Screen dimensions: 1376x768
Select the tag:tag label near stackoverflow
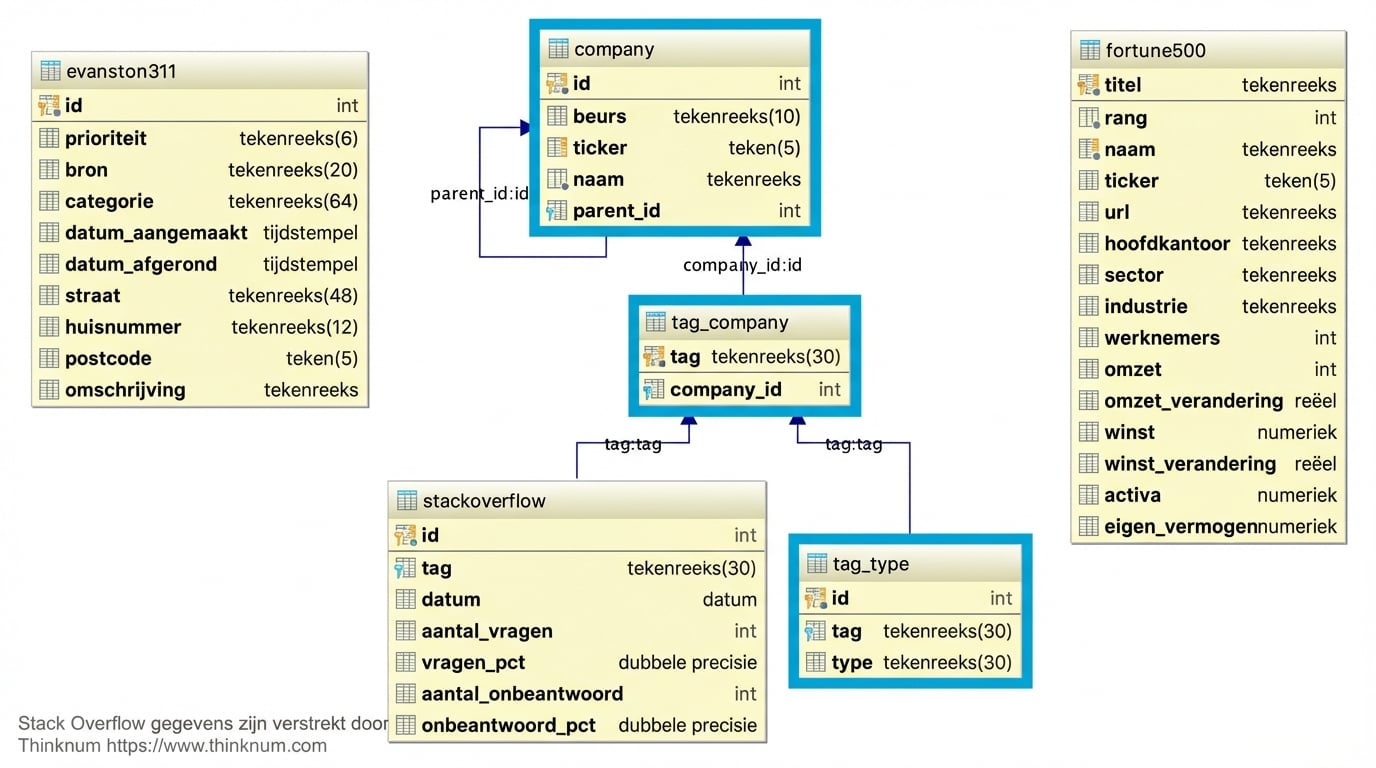[634, 444]
